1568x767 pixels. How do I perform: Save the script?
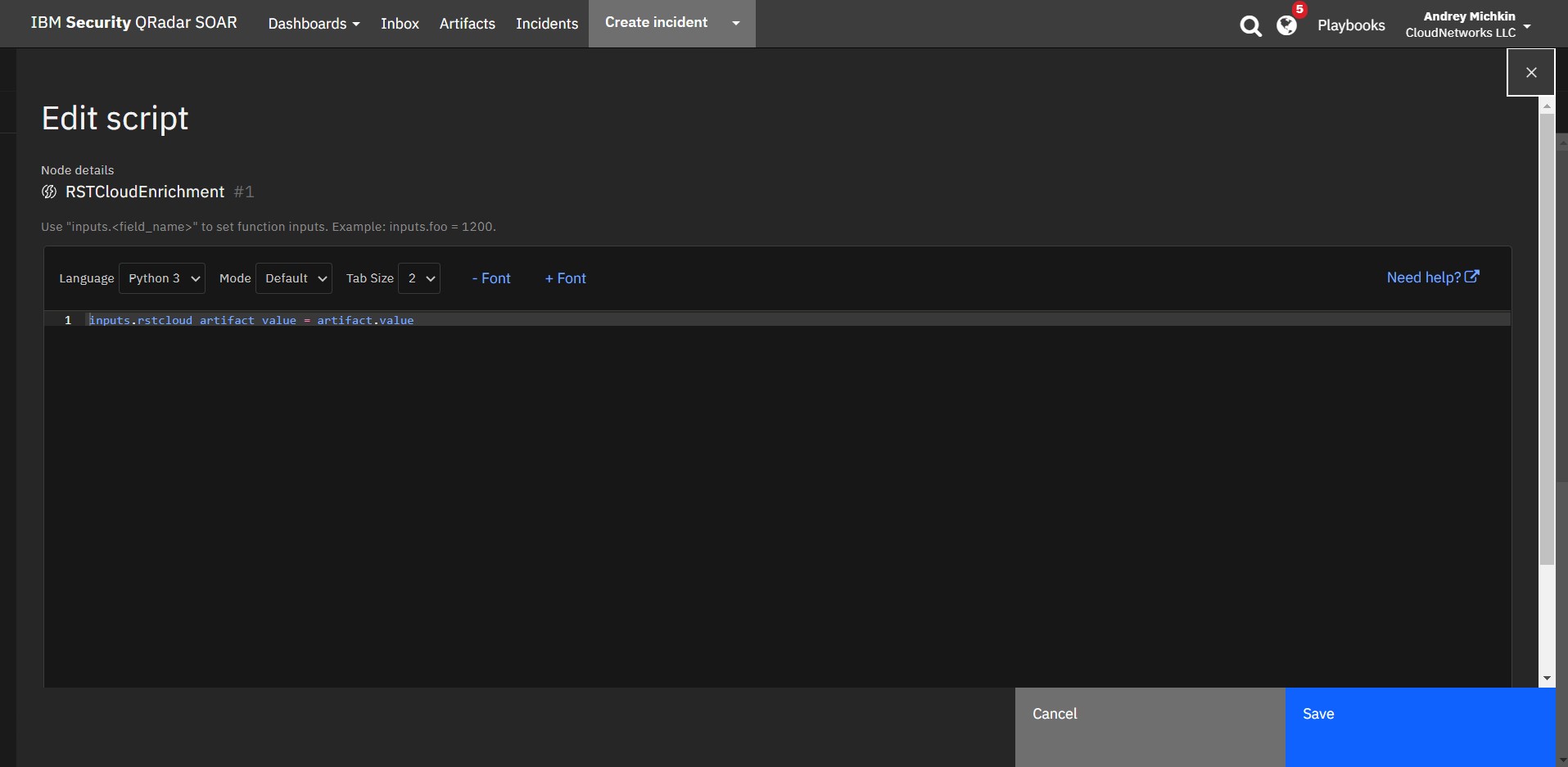tap(1421, 727)
